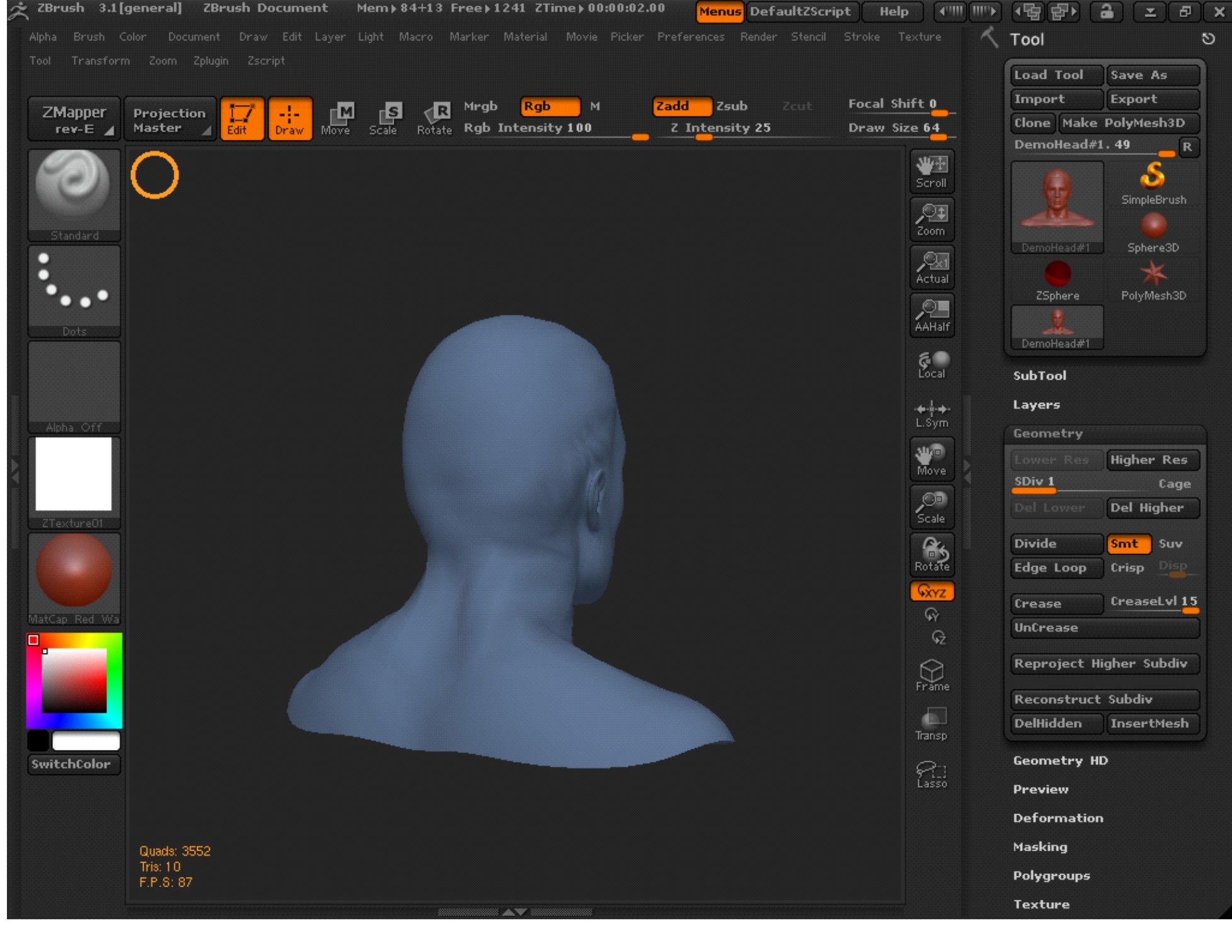Click the Scroll hand icon

tap(931, 171)
